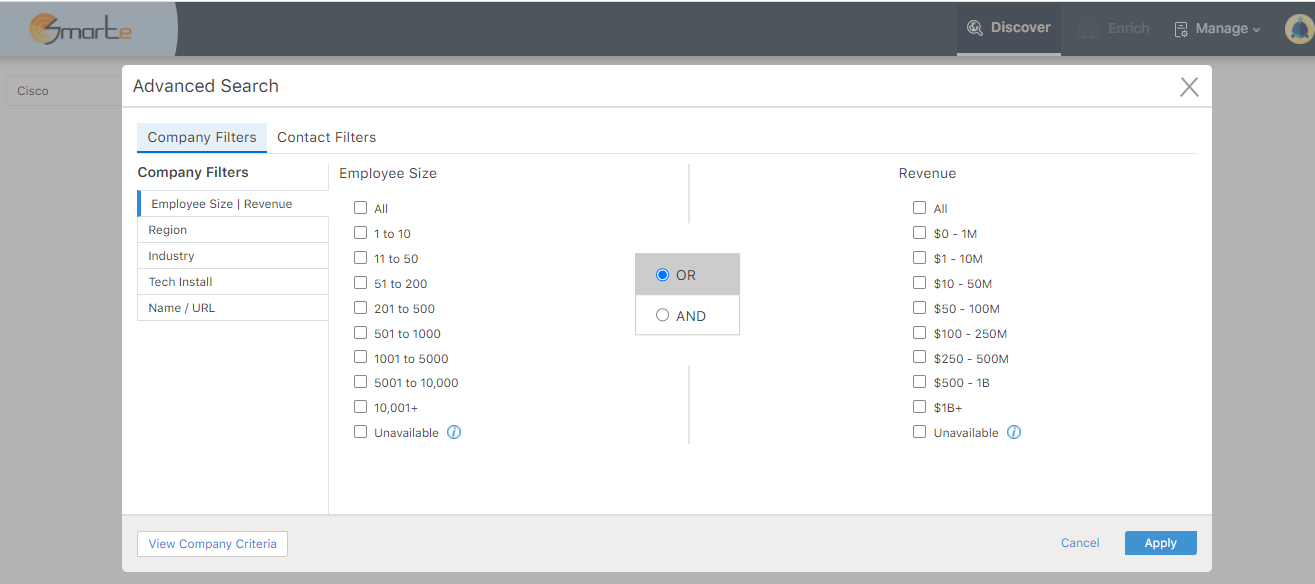Screen dimensions: 1315x584
Task: Click the Manage module icon
Action: click(x=1182, y=28)
